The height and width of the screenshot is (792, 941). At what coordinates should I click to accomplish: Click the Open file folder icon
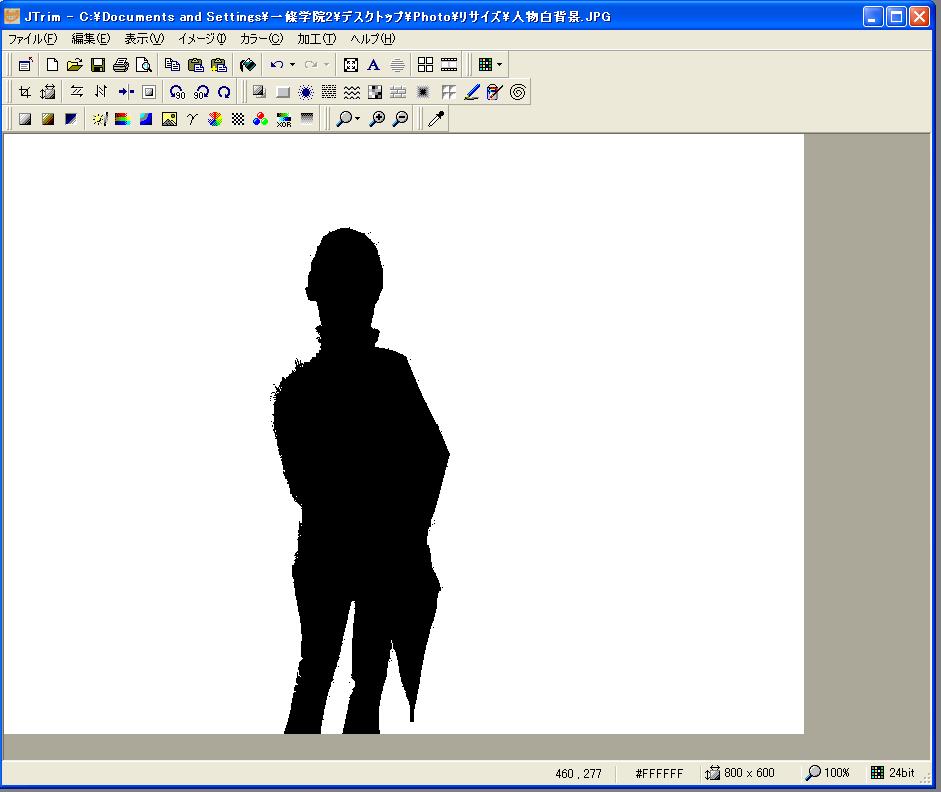click(75, 65)
